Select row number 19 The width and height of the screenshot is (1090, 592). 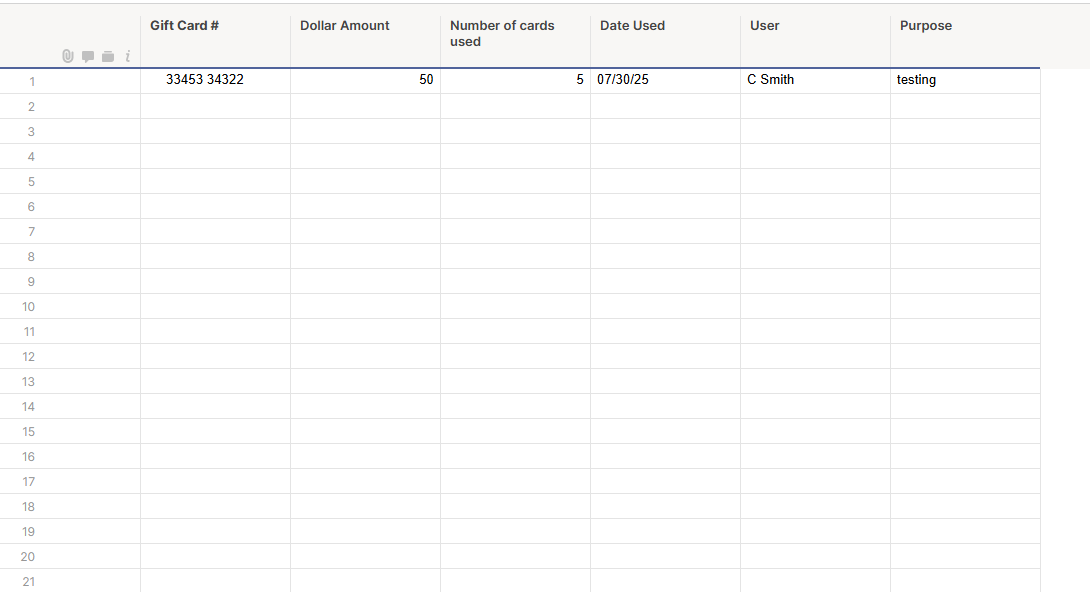click(29, 532)
